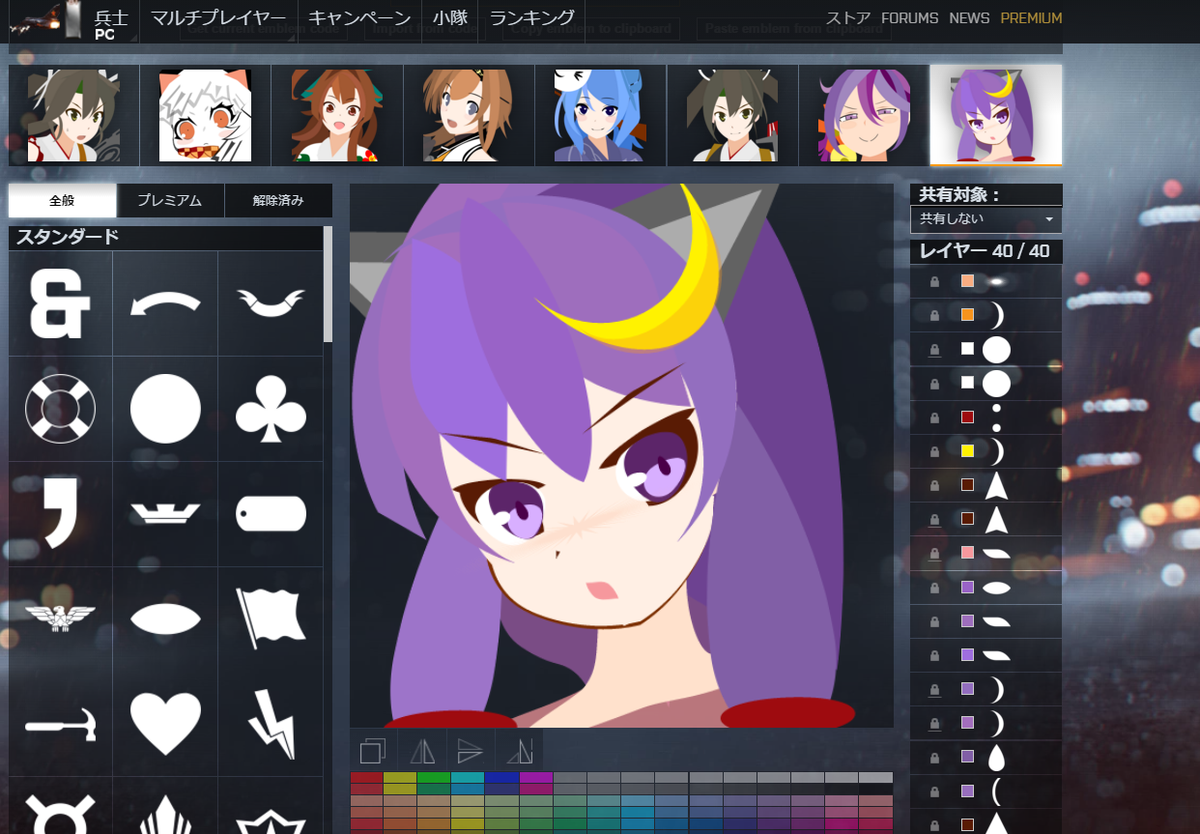The width and height of the screenshot is (1200, 834).
Task: Flip the selected layer horizontally
Action: pyautogui.click(x=422, y=750)
